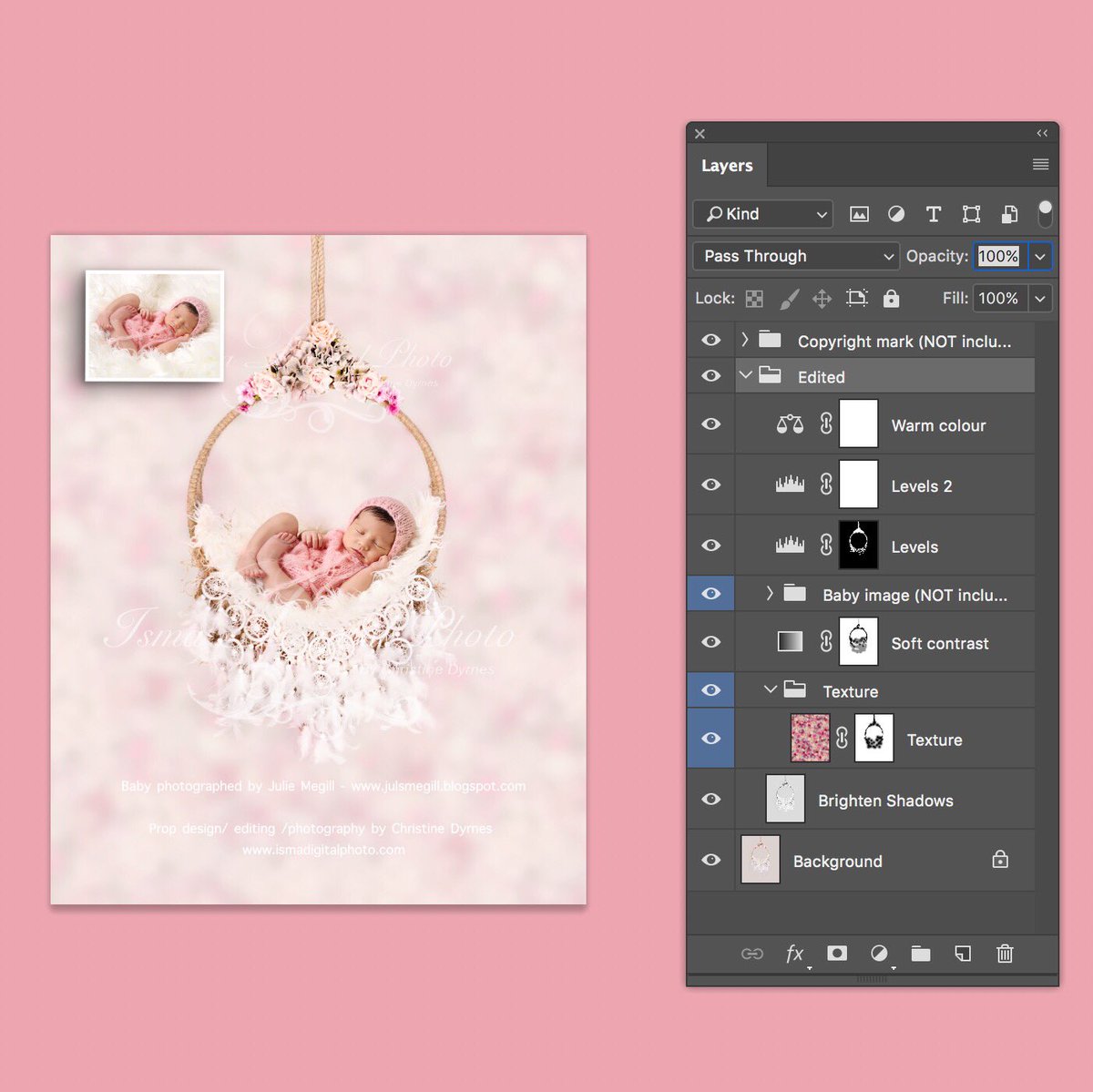
Task: Click Lock image pixels brush icon
Action: click(789, 299)
